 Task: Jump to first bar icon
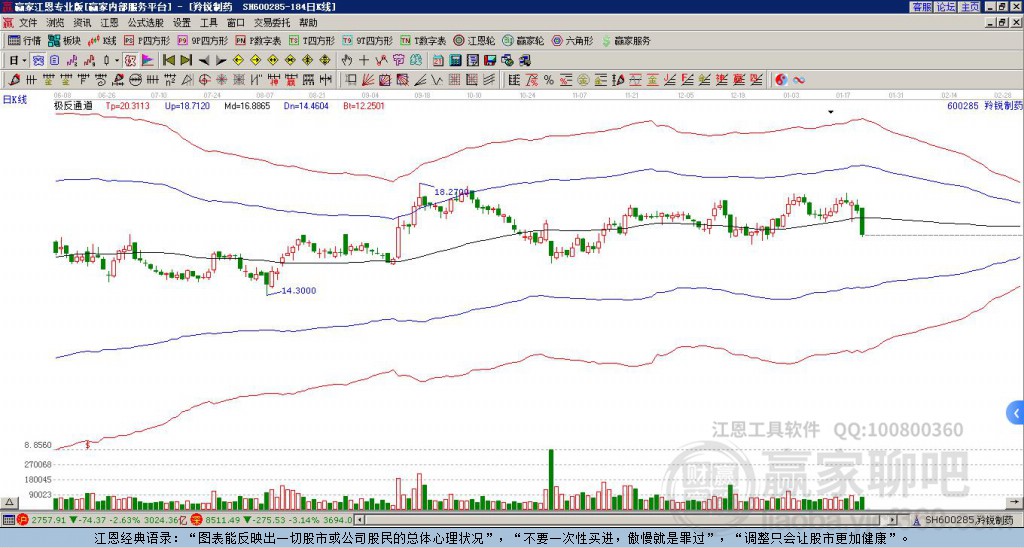pyautogui.click(x=168, y=61)
